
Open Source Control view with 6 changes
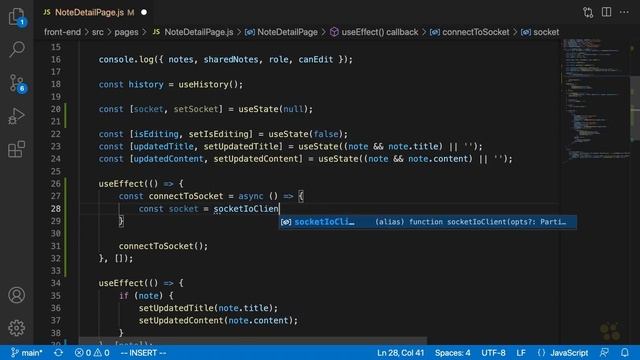click(x=17, y=83)
